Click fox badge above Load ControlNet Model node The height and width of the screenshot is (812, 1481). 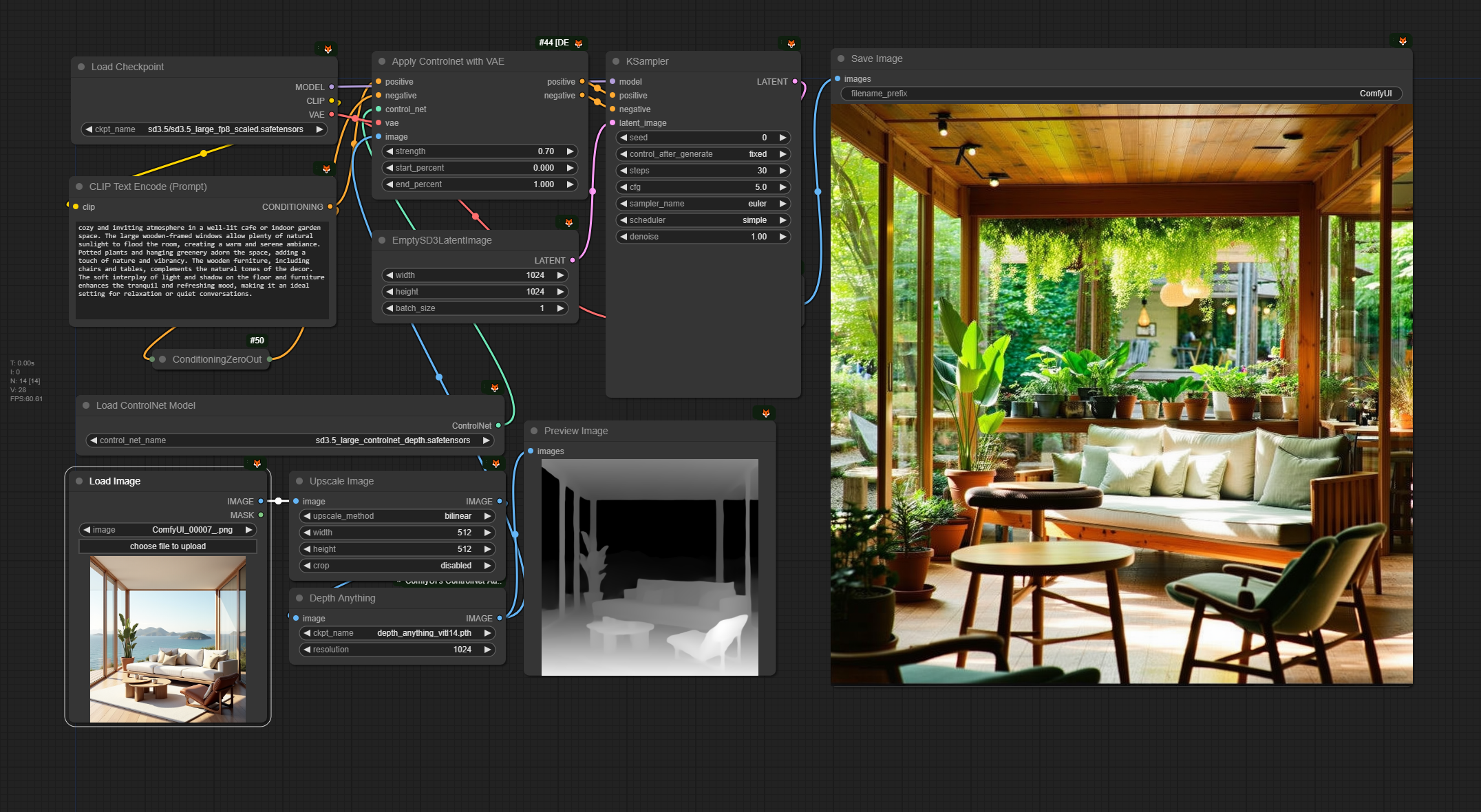click(494, 388)
